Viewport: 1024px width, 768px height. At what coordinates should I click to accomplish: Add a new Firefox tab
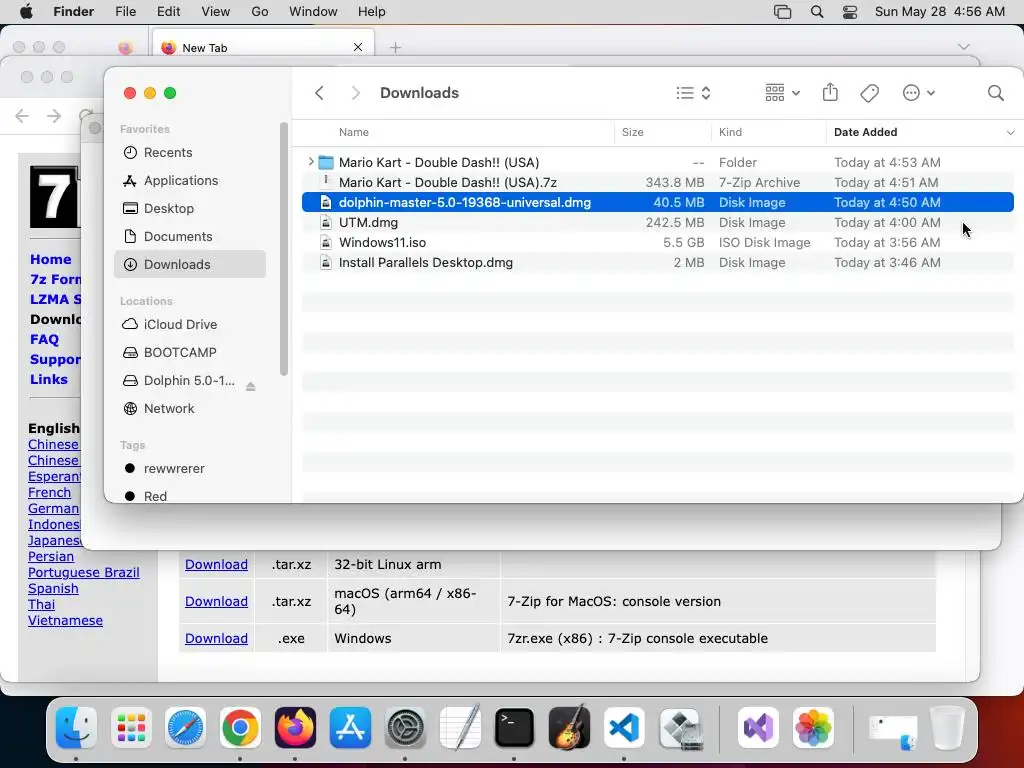click(395, 48)
